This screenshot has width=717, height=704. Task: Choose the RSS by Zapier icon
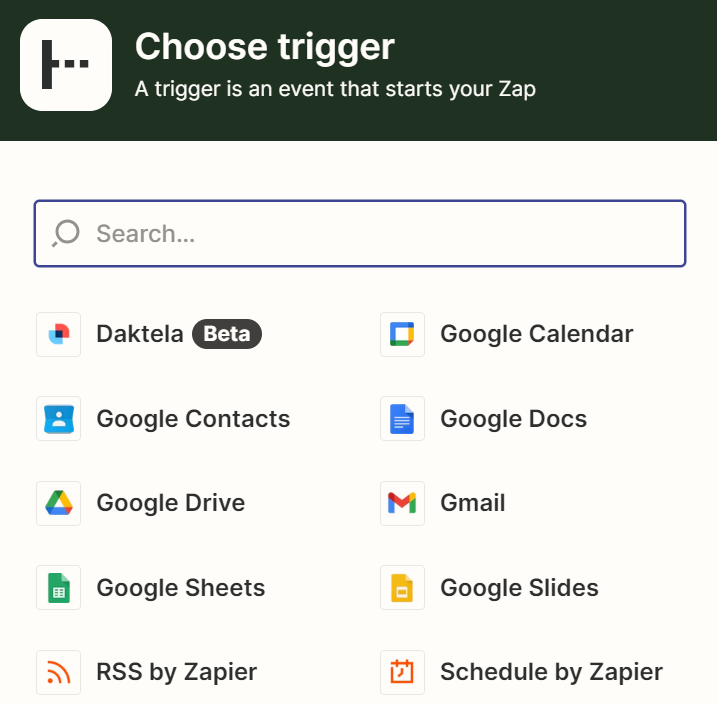58,672
